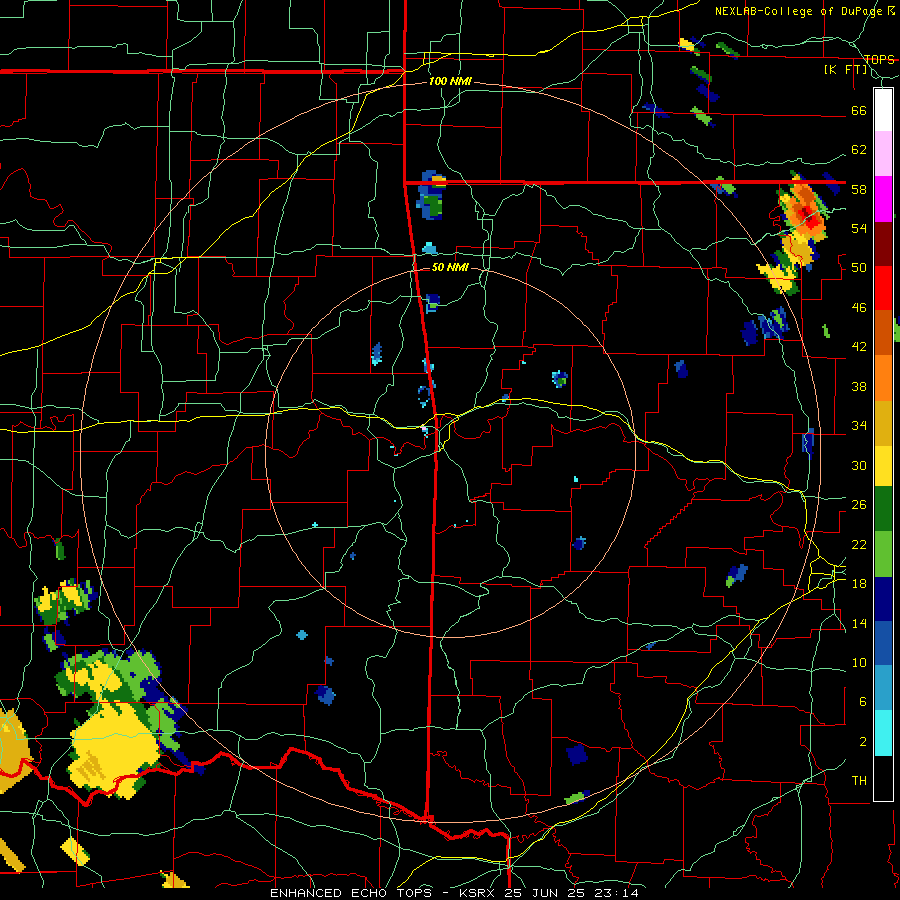
Task: Click the legend value '62'
Action: pyautogui.click(x=859, y=150)
